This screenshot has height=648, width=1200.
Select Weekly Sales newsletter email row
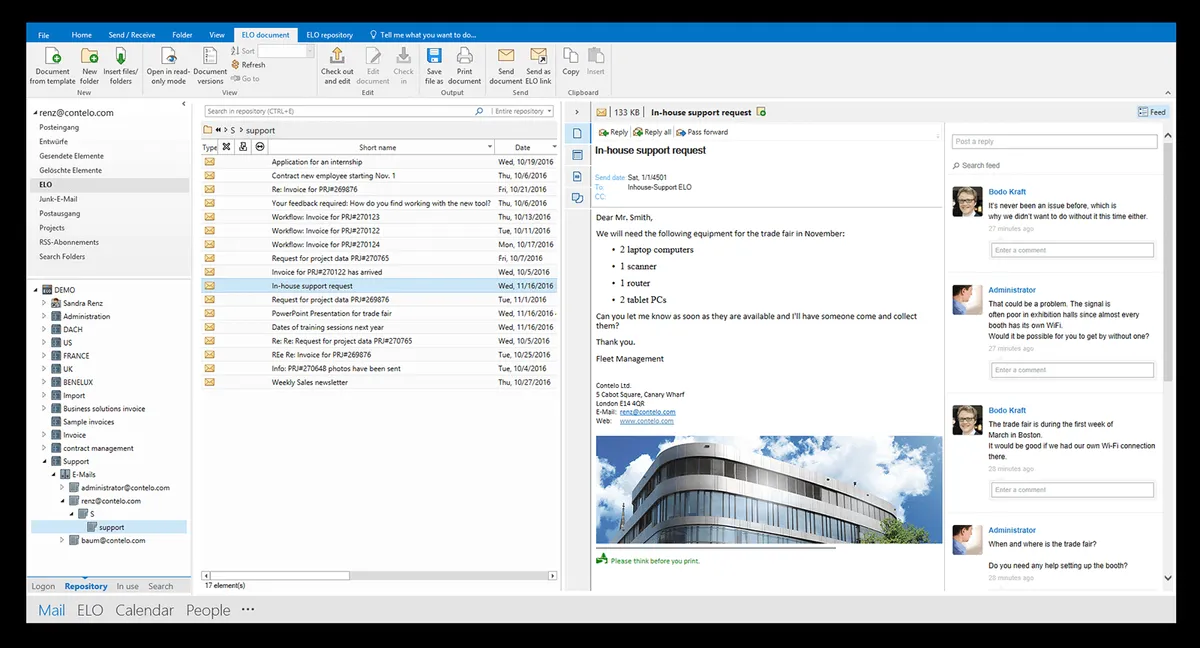379,382
